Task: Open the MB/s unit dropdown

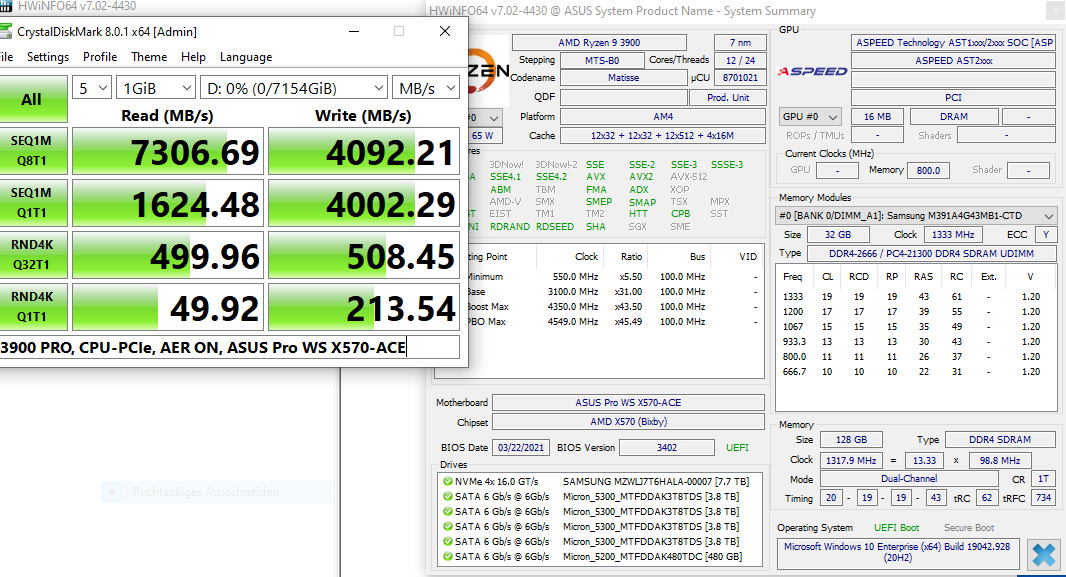Action: [x=426, y=88]
